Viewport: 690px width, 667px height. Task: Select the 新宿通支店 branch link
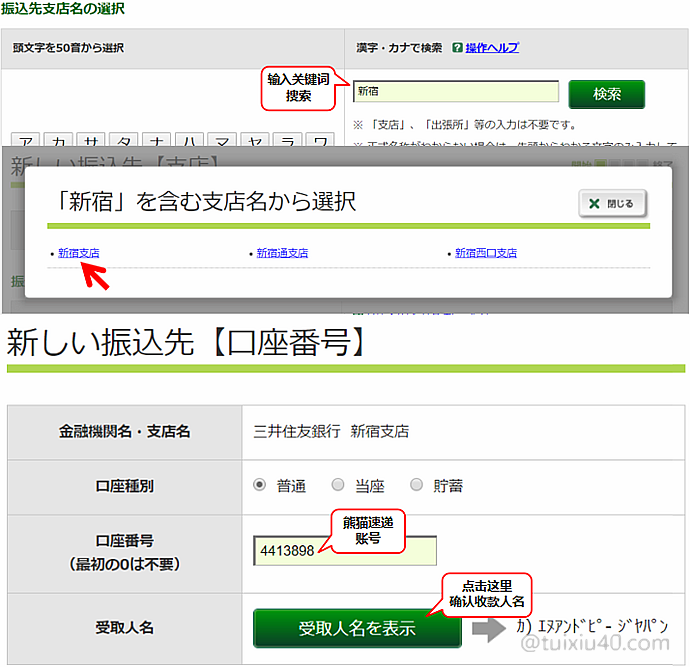tap(282, 253)
